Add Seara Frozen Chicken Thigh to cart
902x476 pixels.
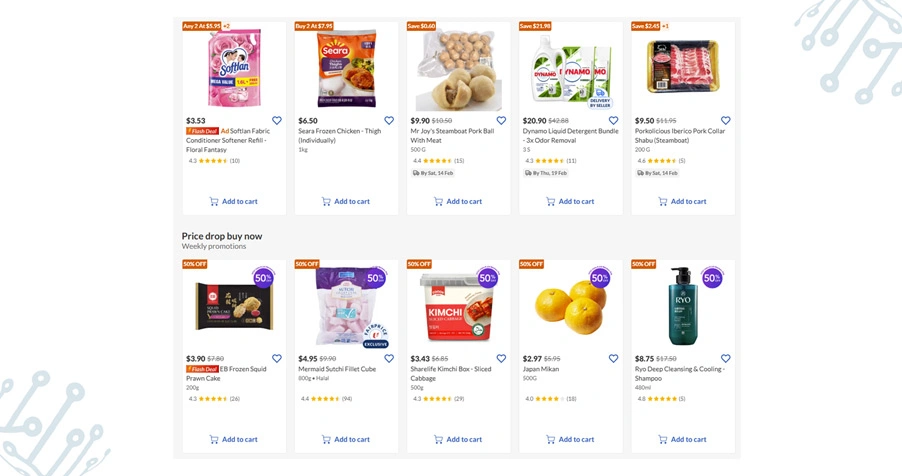click(346, 201)
